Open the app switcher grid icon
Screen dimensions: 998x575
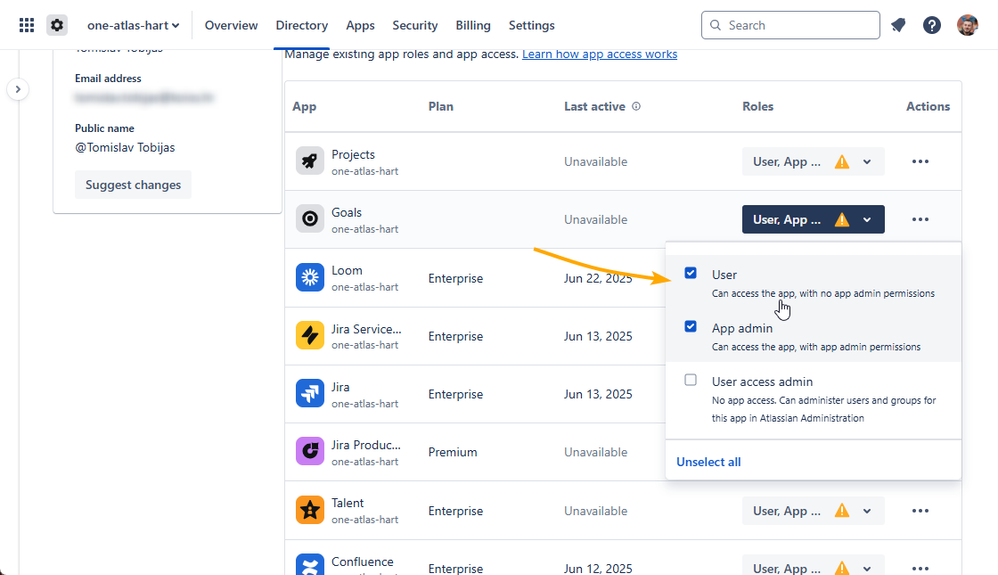coord(27,25)
